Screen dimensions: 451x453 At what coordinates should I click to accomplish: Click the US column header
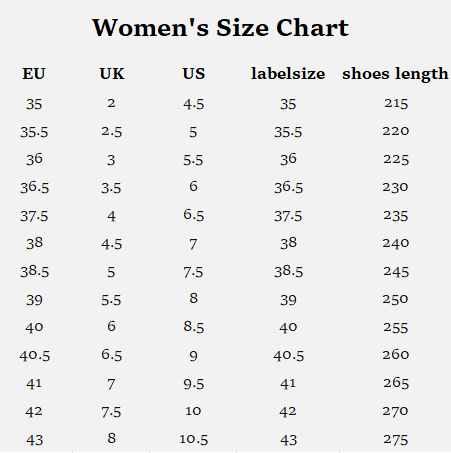coord(194,74)
